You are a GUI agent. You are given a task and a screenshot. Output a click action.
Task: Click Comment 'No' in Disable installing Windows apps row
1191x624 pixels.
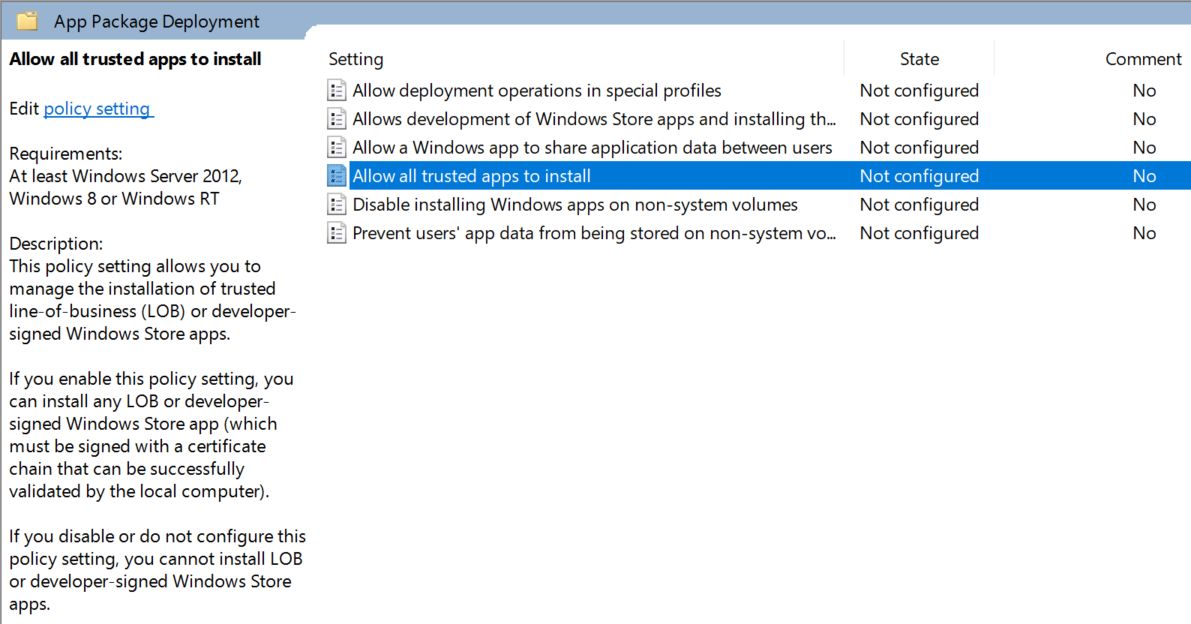(x=1144, y=204)
